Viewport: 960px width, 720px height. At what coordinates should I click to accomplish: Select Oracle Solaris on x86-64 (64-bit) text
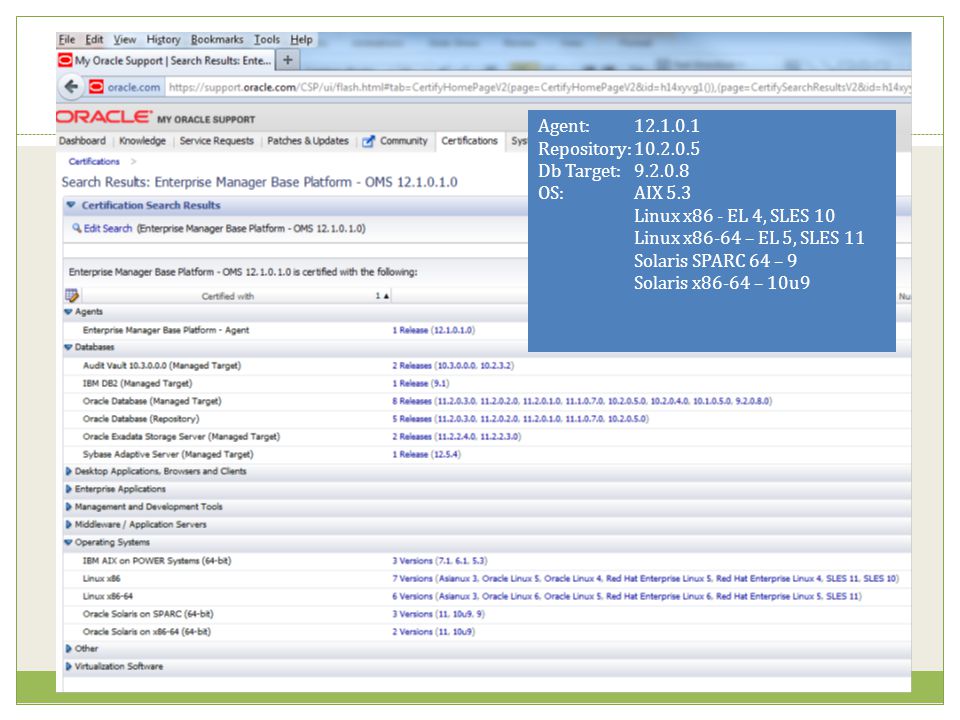[147, 632]
